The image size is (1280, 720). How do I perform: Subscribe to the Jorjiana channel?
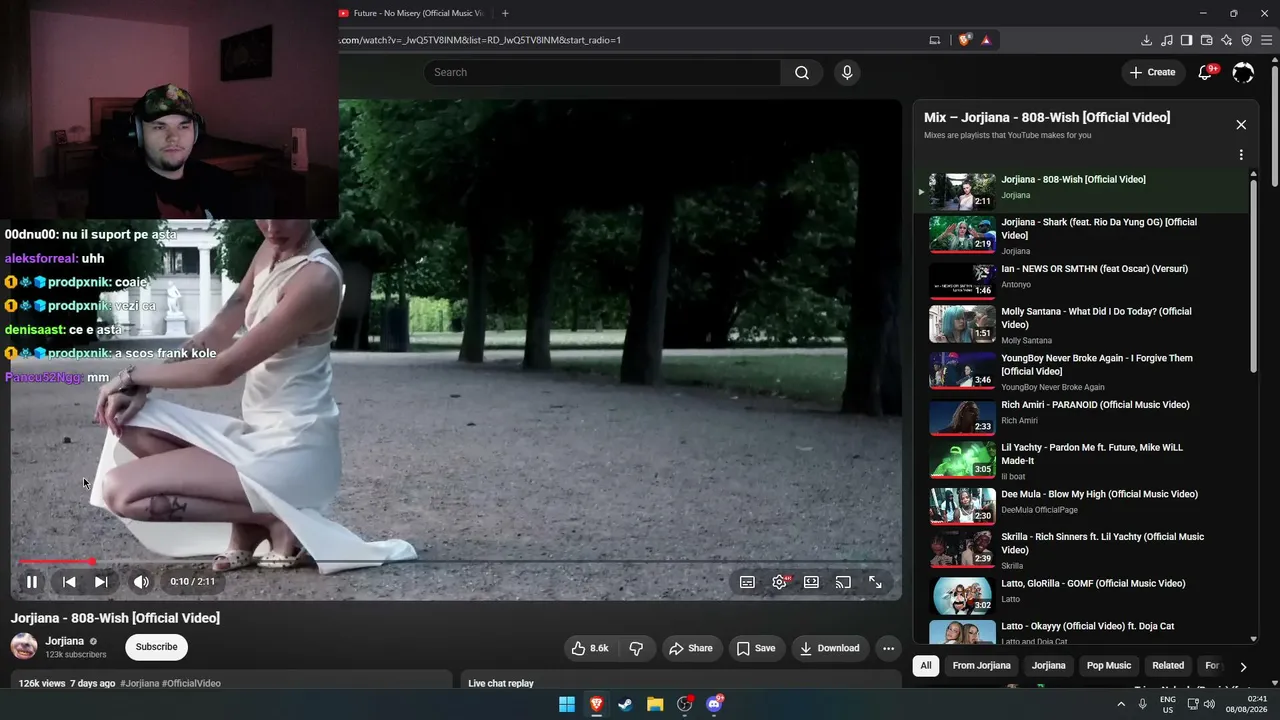(156, 647)
